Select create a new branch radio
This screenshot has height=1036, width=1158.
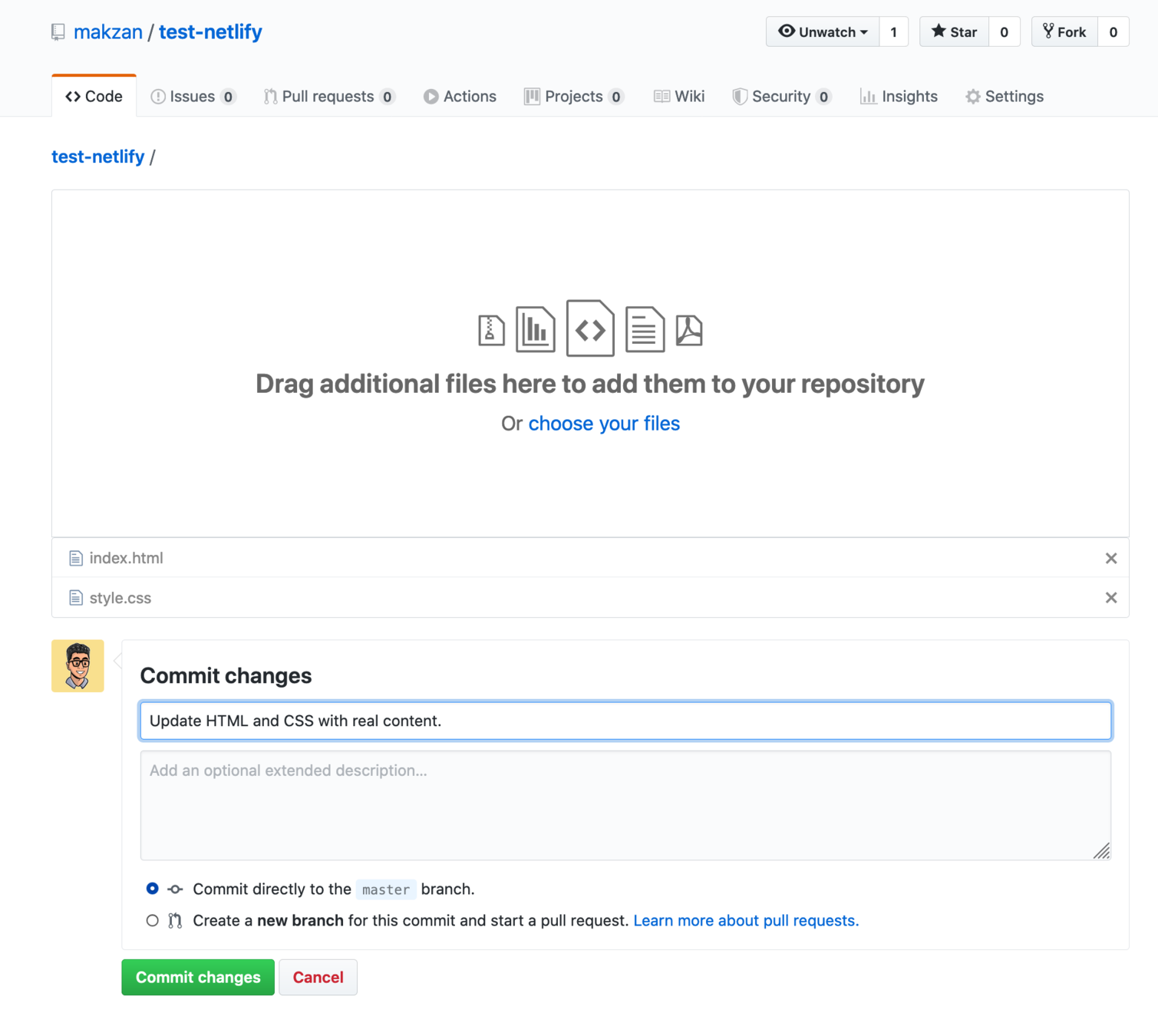[x=153, y=920]
